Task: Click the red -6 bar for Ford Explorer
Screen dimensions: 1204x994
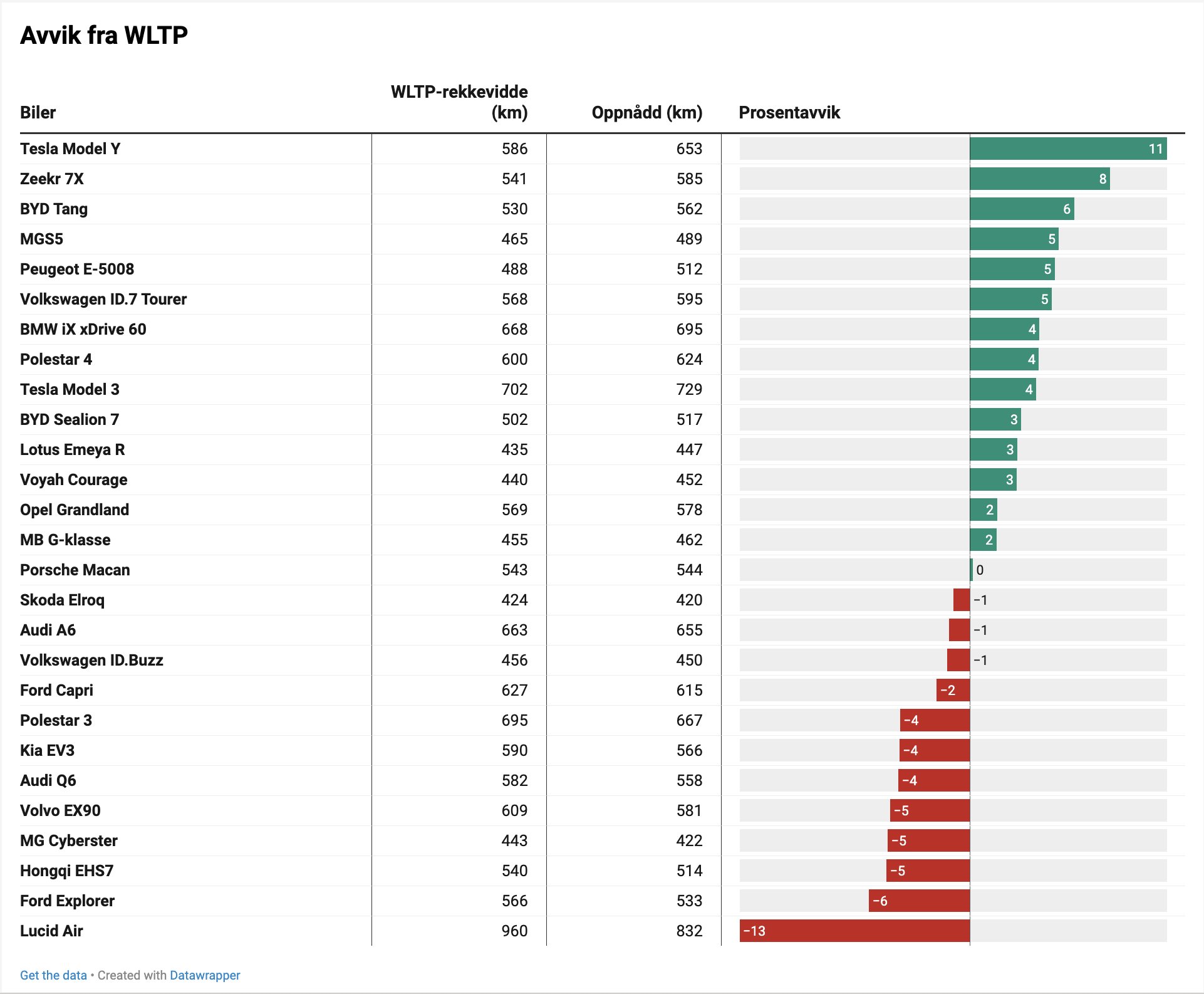Action: 919,901
